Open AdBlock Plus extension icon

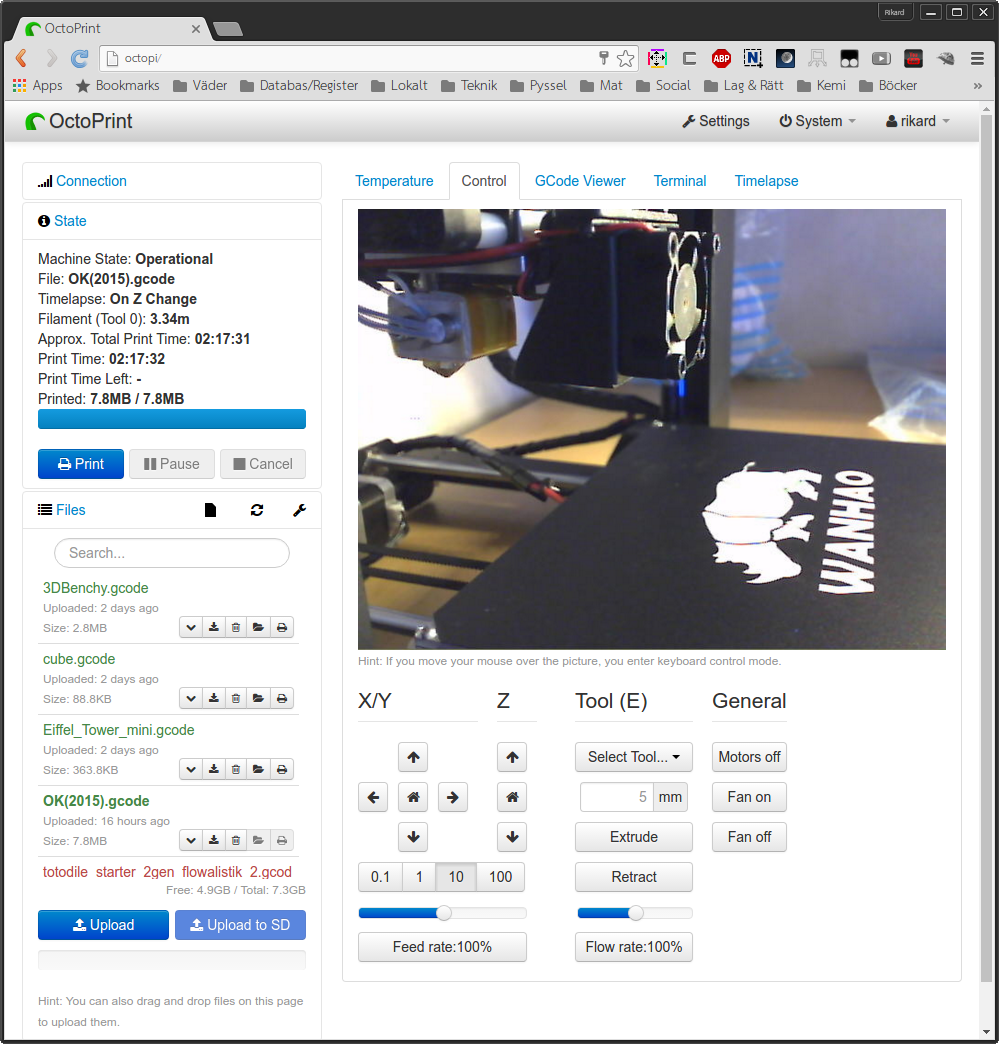pyautogui.click(x=721, y=59)
